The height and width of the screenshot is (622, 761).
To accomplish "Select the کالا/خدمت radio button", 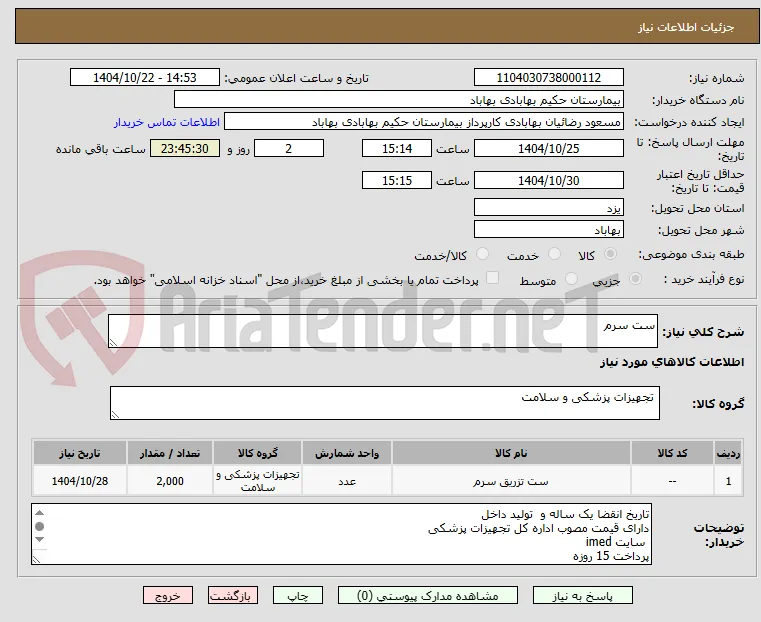I will (482, 254).
